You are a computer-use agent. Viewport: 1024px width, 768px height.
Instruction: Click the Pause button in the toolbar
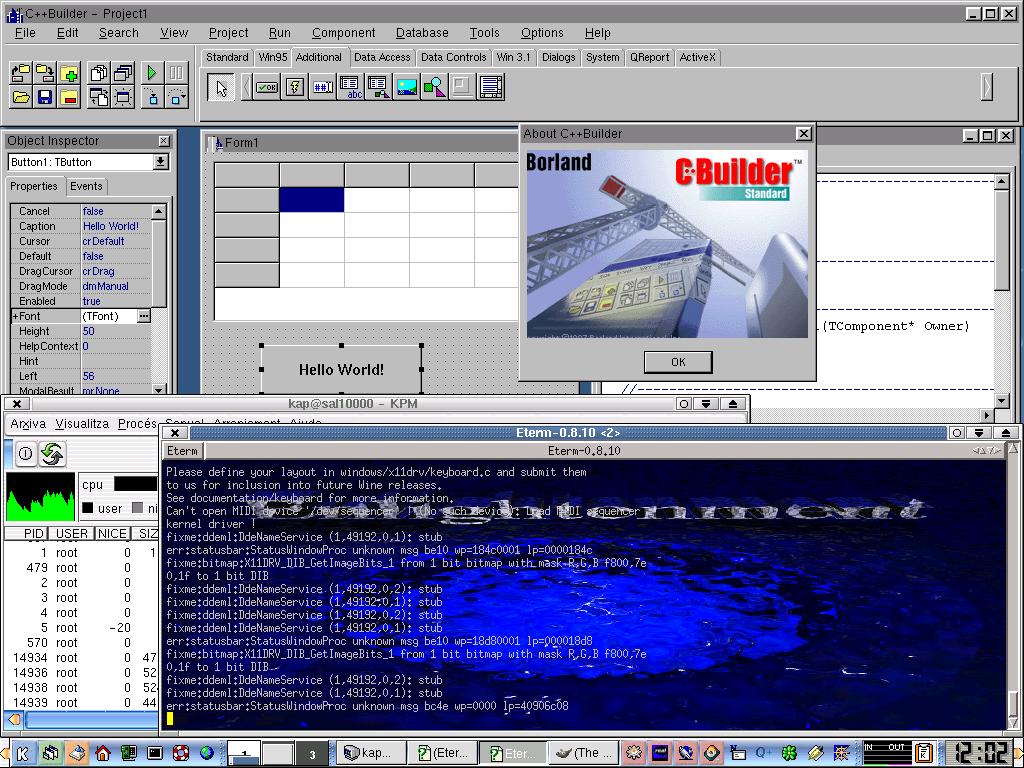click(176, 72)
